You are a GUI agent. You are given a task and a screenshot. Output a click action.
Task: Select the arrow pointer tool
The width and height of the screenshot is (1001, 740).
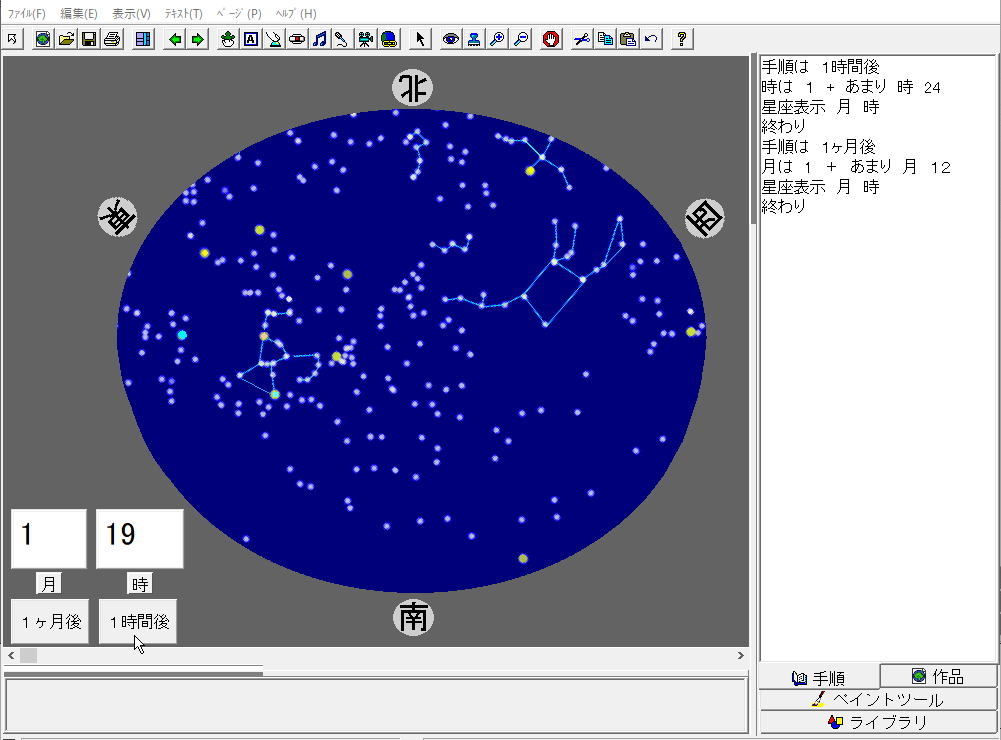pos(420,39)
